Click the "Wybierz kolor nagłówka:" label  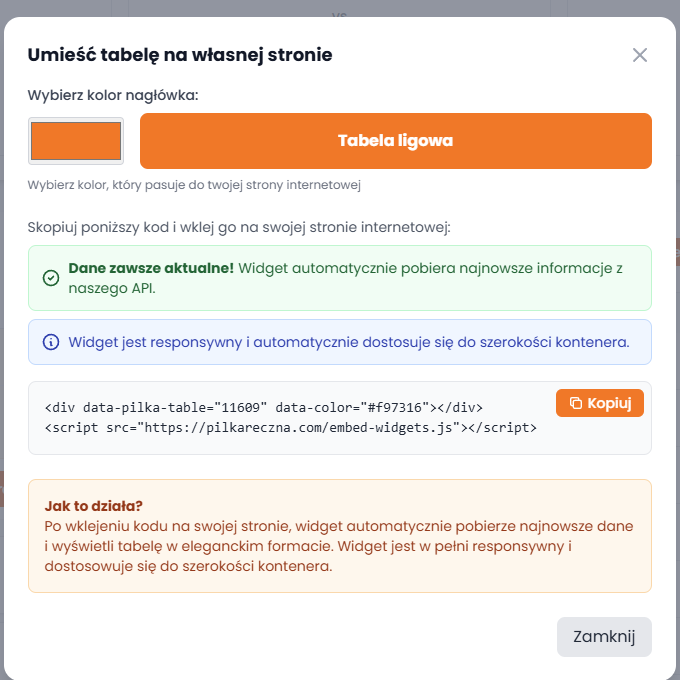(113, 96)
